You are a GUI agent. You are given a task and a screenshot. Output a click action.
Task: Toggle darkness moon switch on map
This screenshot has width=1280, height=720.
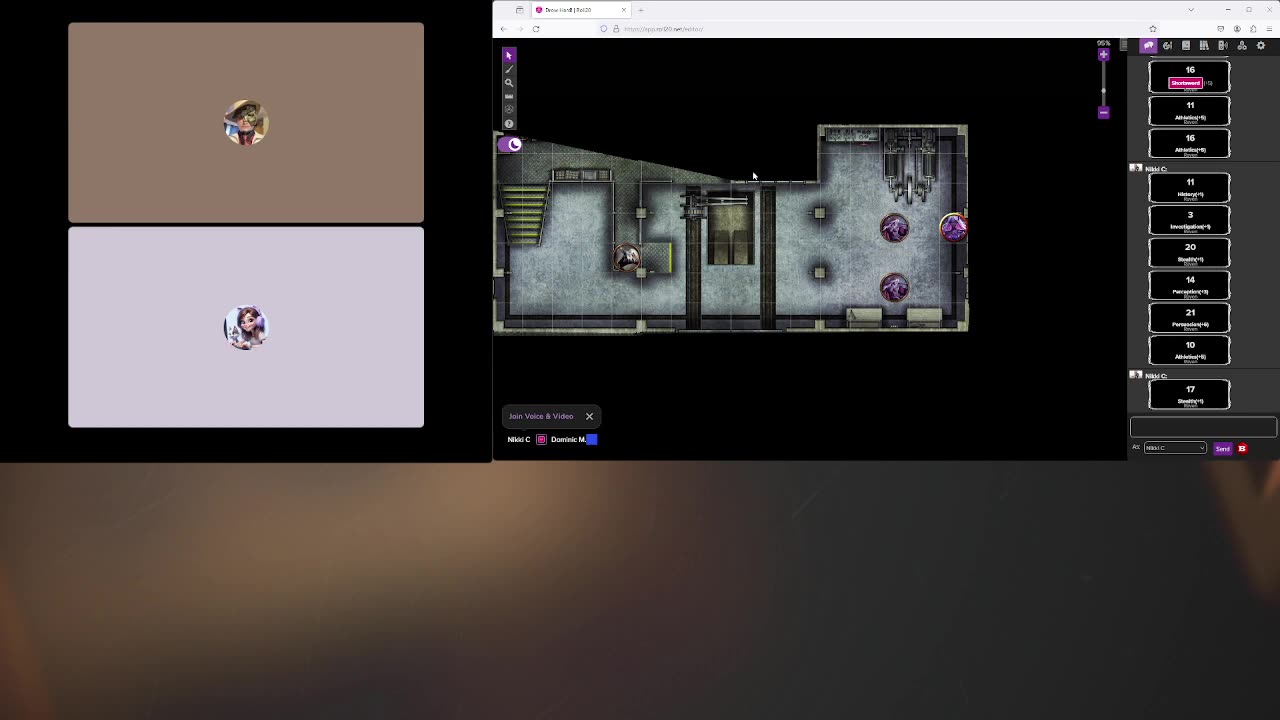pos(511,145)
